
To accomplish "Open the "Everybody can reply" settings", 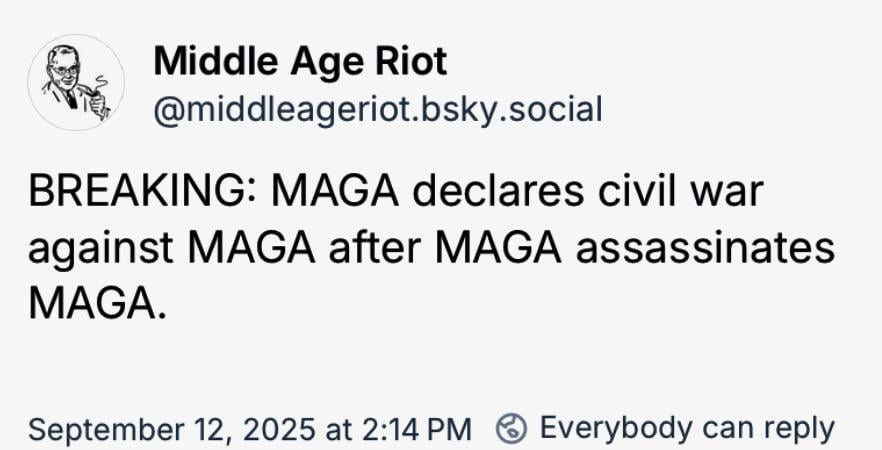I will (686, 428).
